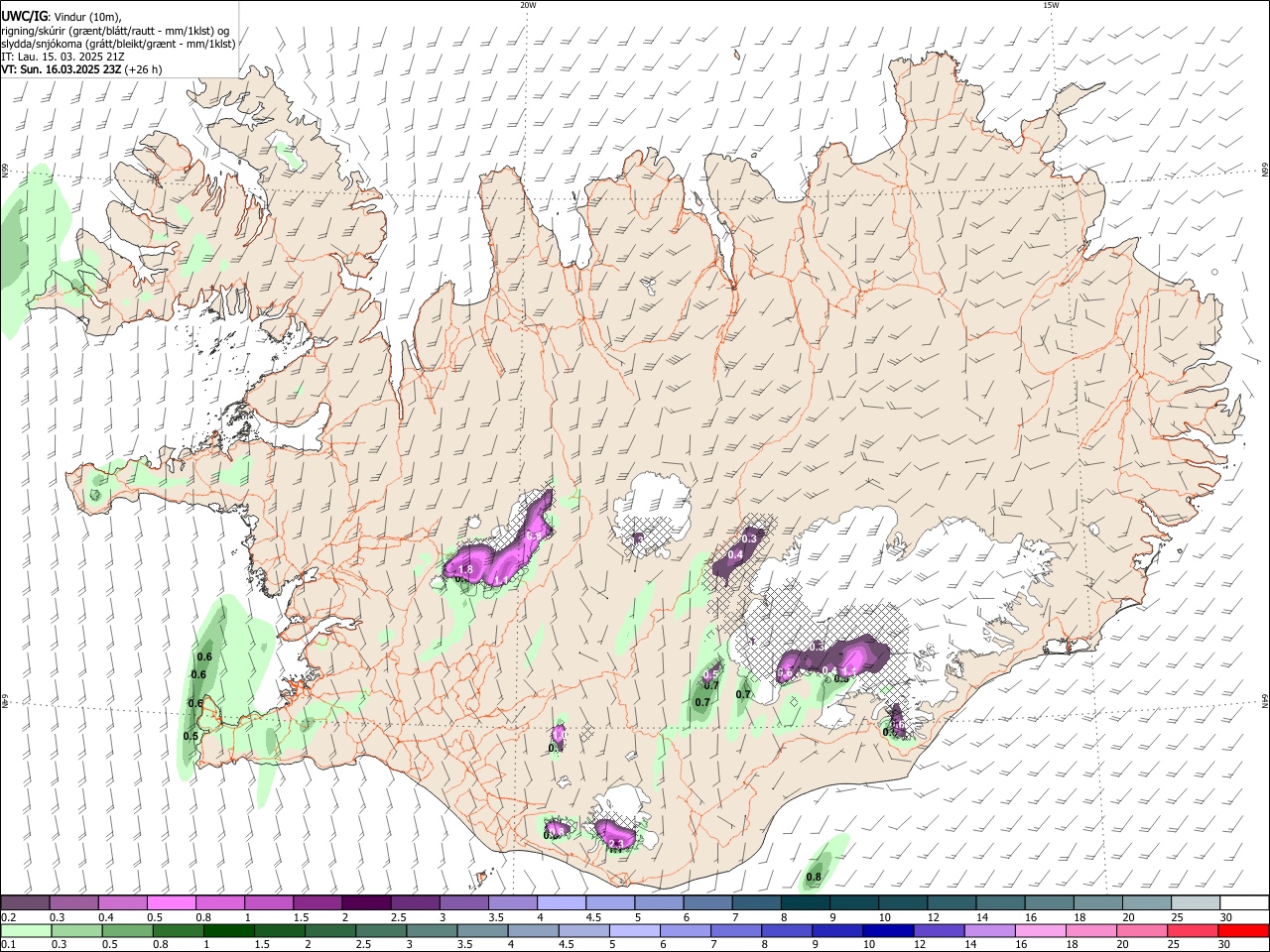Screen dimensions: 1270x952
Task: Click the 'slydda/snjókoma' legend description line
Action: pyautogui.click(x=118, y=44)
